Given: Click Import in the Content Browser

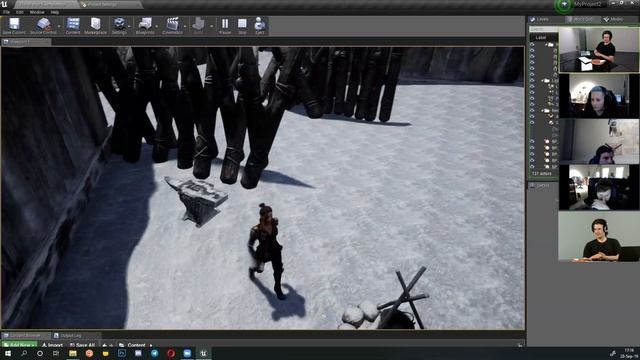Looking at the screenshot, I should tap(53, 345).
